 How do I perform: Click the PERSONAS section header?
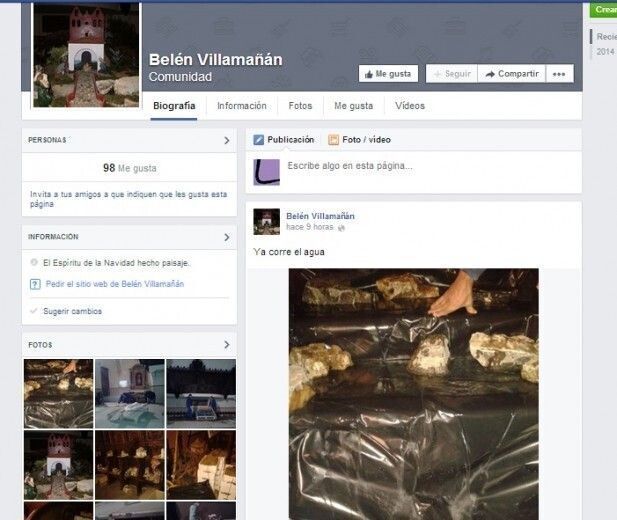47,140
